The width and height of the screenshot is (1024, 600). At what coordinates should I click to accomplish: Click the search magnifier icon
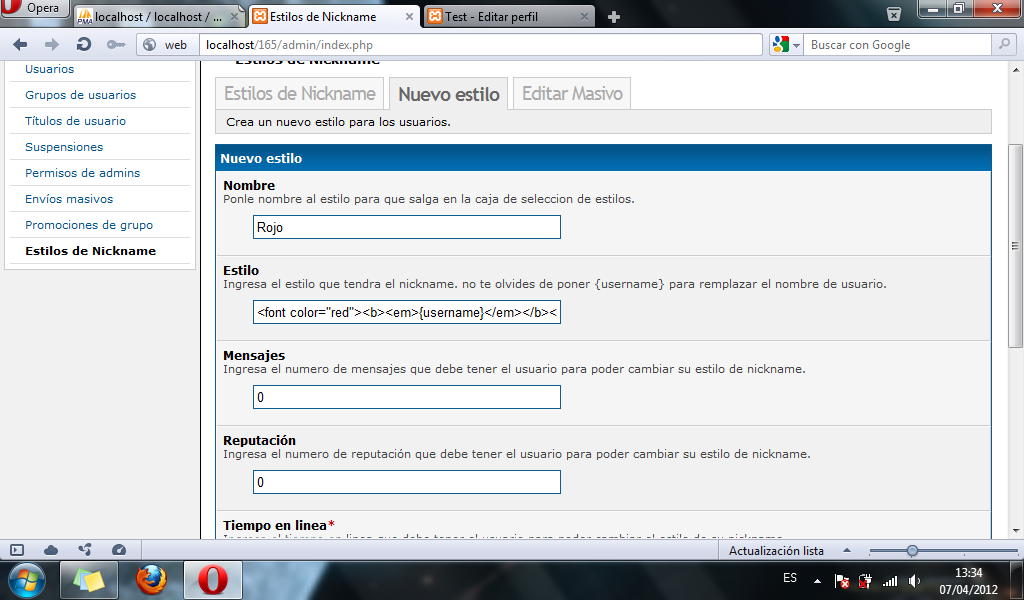pos(1004,44)
